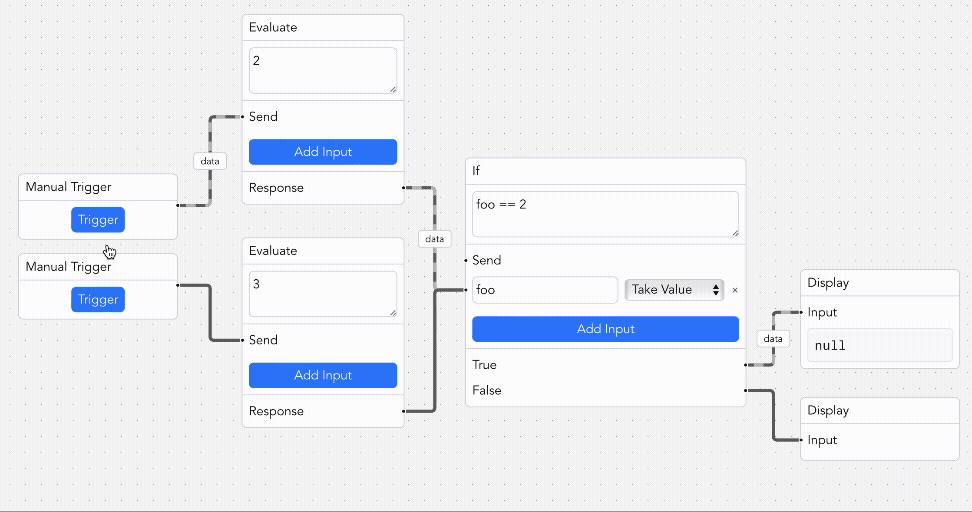Click the Response port of top Evaluate node

click(403, 187)
